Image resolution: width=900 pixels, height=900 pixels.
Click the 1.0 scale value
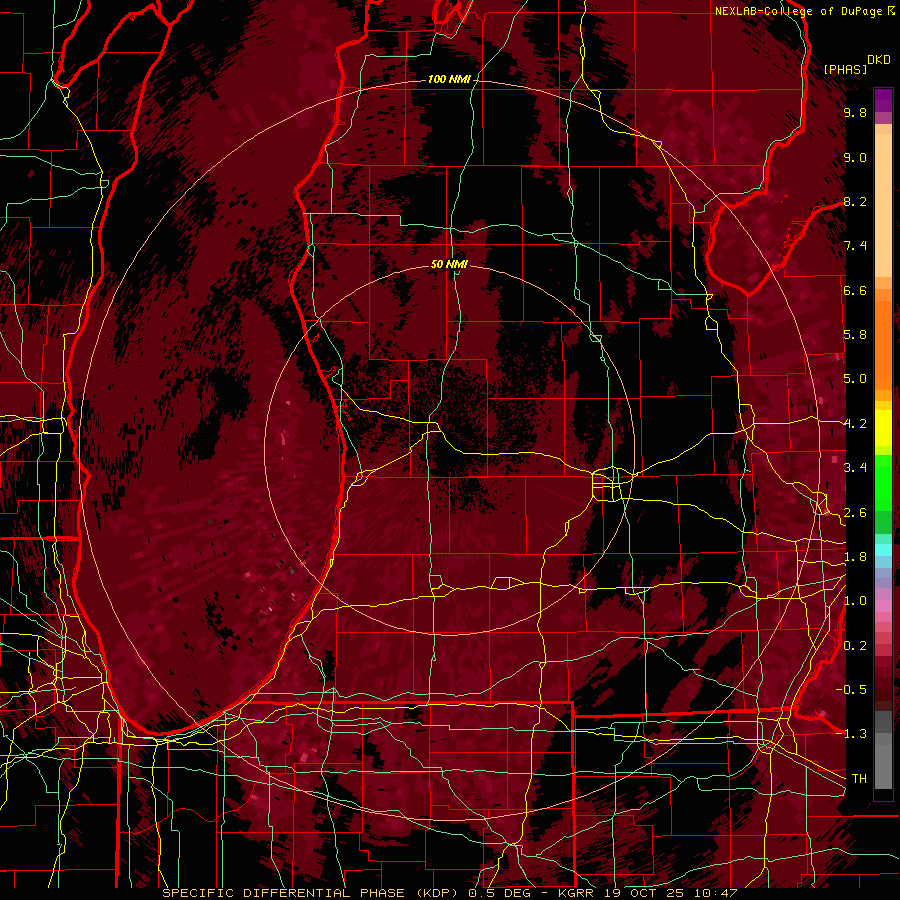(x=855, y=601)
